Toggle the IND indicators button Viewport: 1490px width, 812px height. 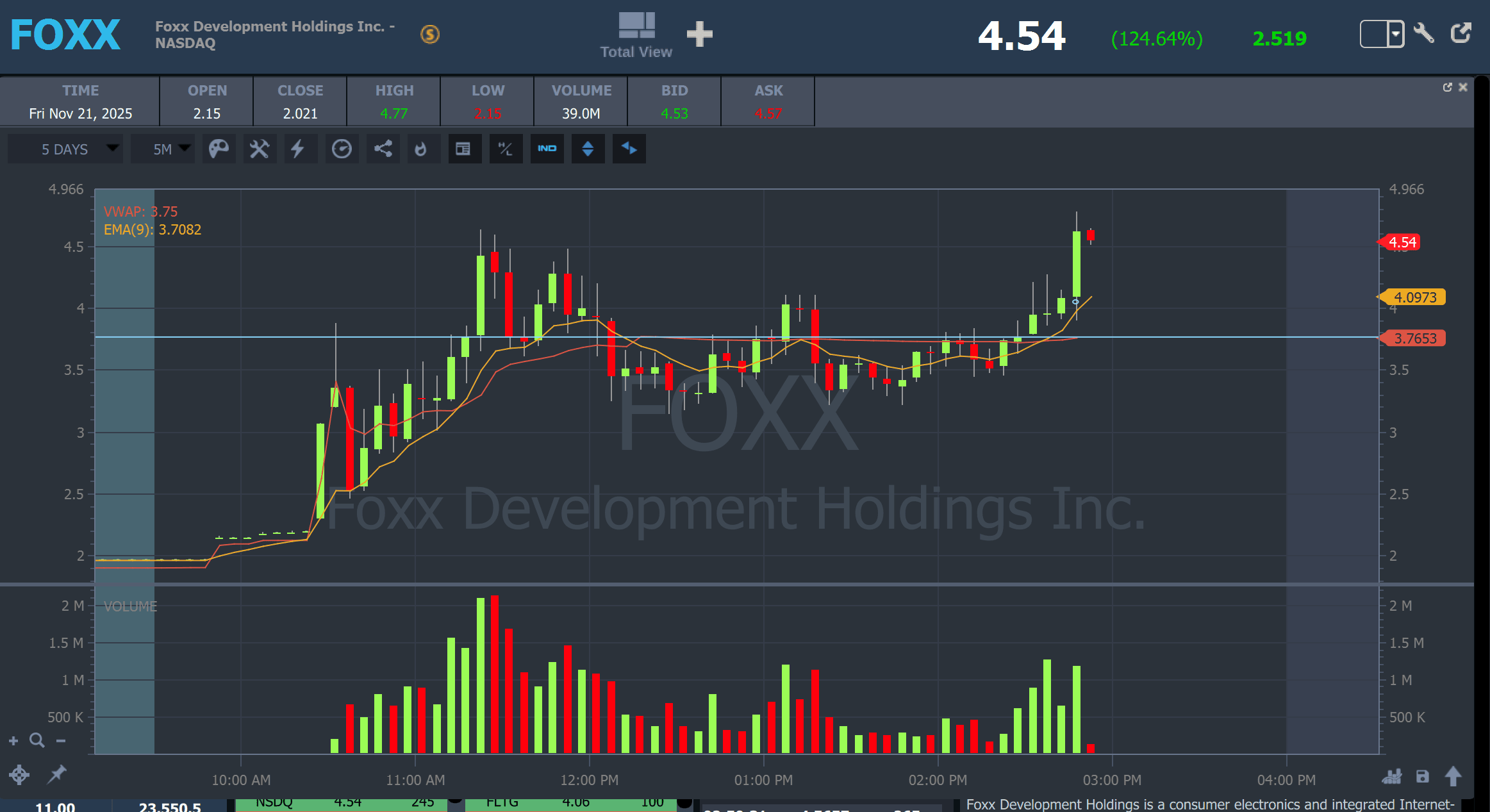point(547,149)
